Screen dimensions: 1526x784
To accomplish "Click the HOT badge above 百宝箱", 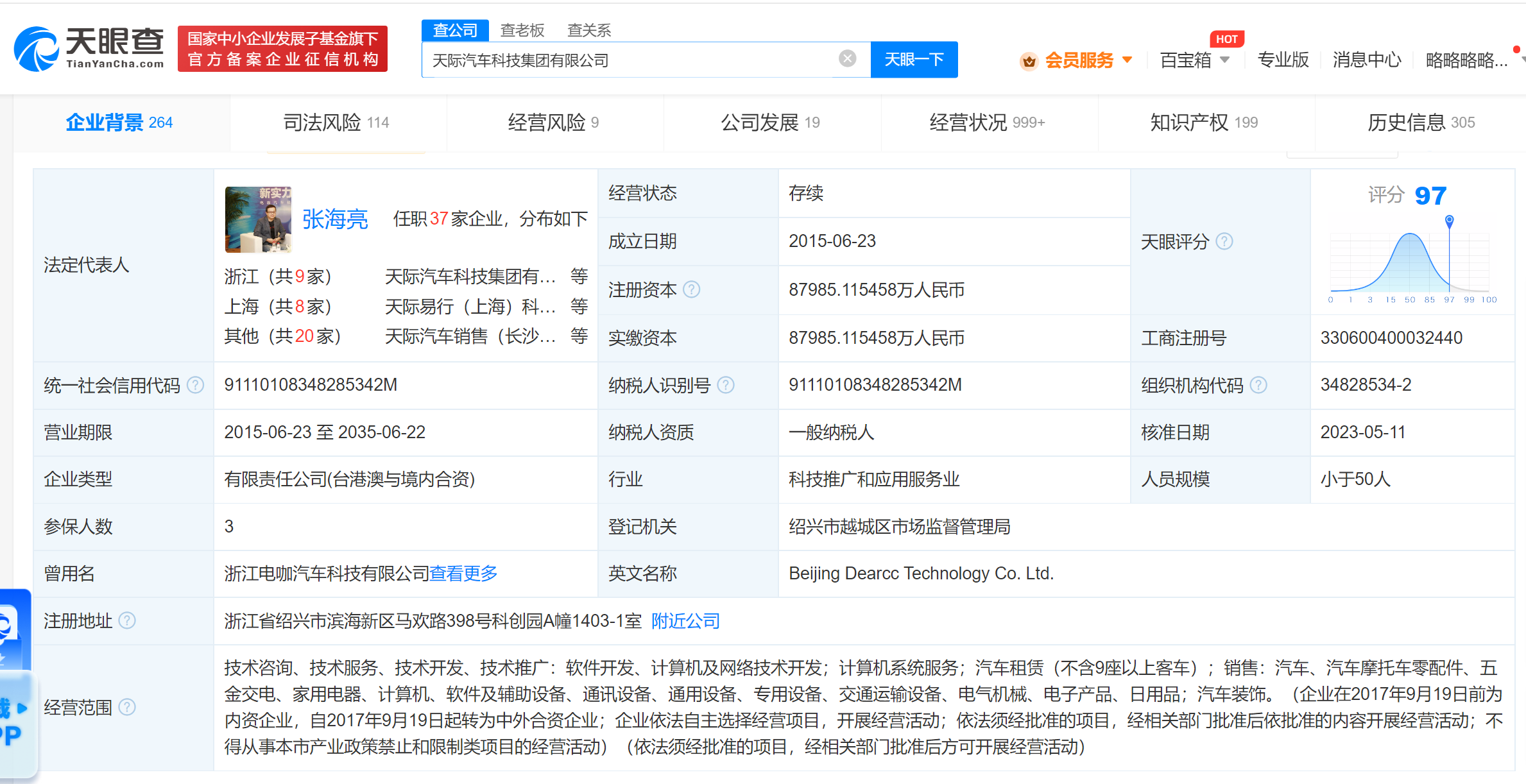I will [1226, 39].
